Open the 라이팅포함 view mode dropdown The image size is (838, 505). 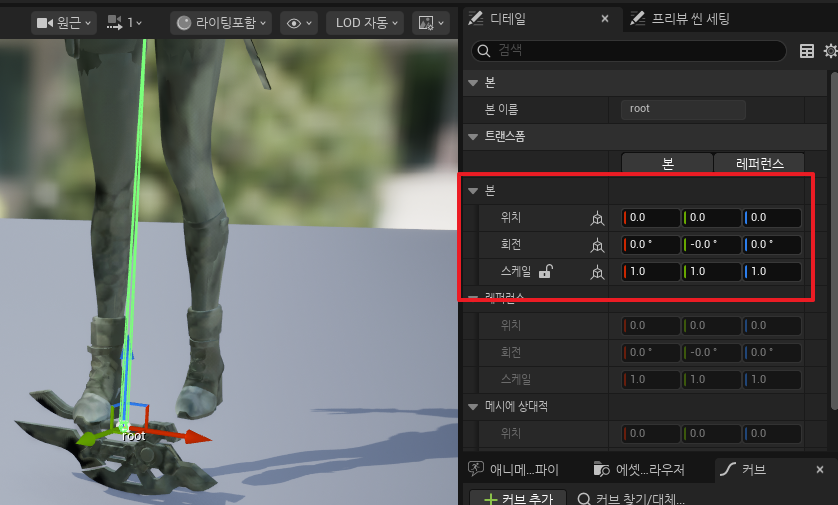220,22
